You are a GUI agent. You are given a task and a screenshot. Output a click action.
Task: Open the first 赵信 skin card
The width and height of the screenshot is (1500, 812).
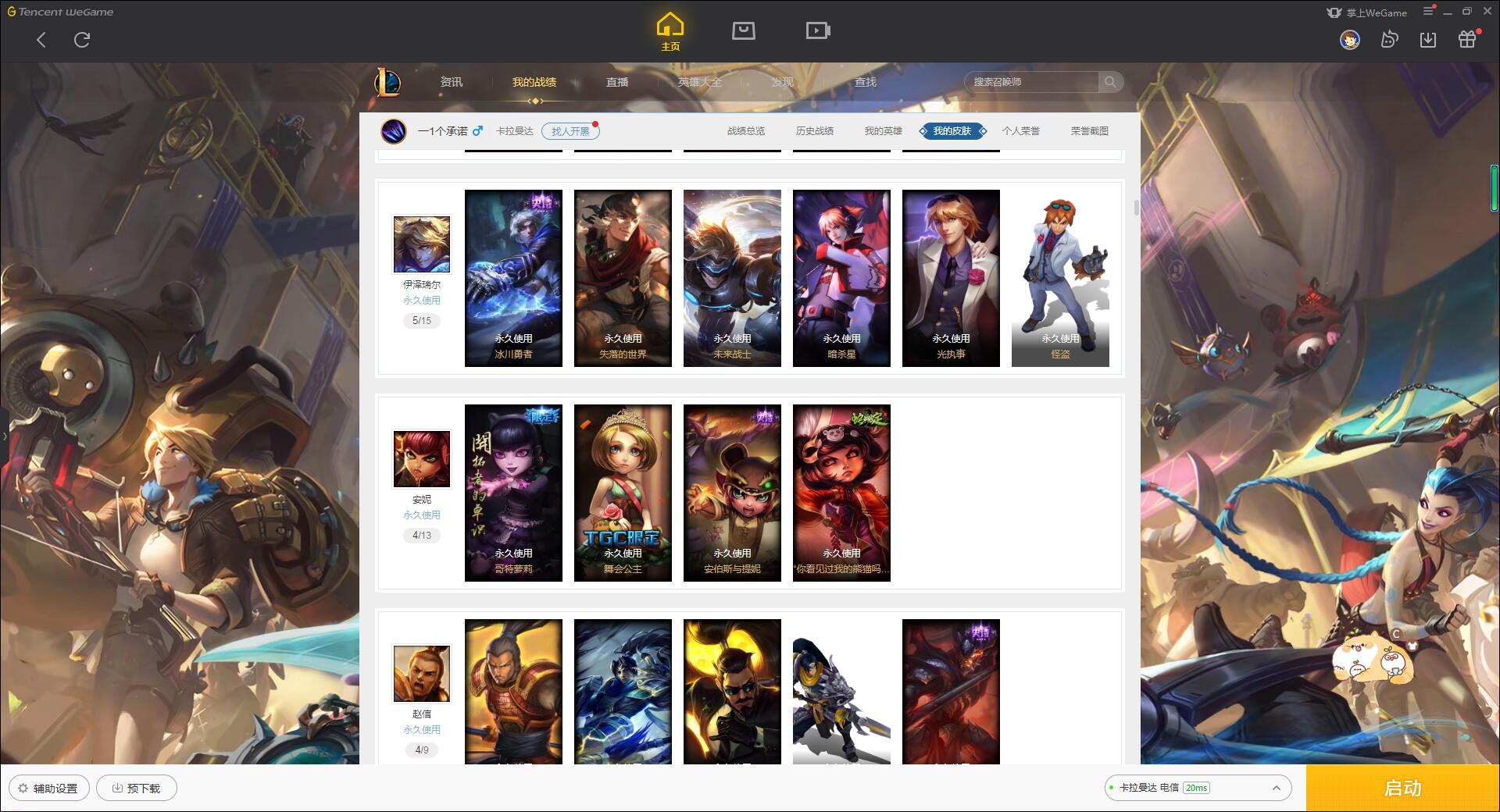click(513, 692)
